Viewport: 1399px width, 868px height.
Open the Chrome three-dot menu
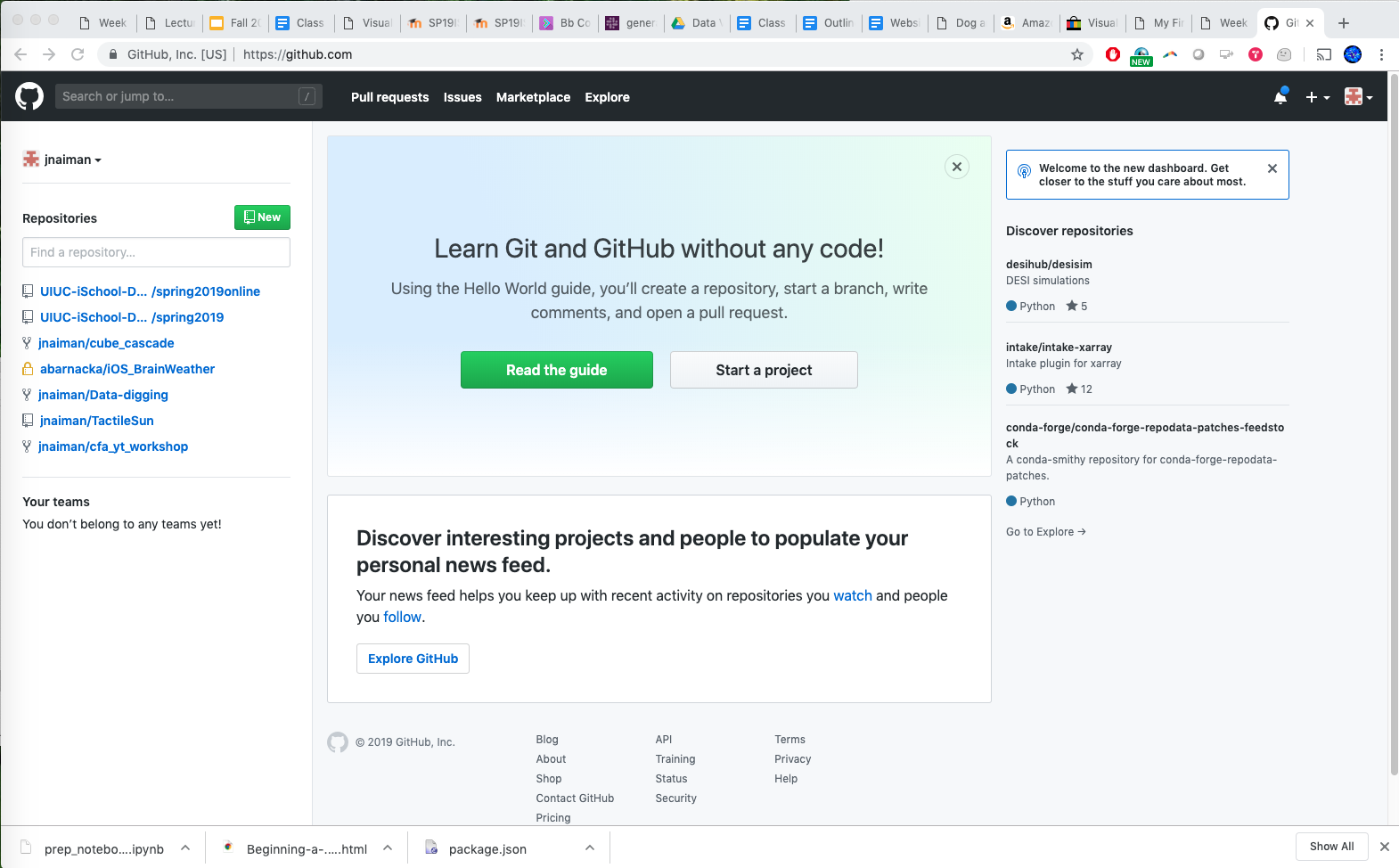pyautogui.click(x=1381, y=54)
